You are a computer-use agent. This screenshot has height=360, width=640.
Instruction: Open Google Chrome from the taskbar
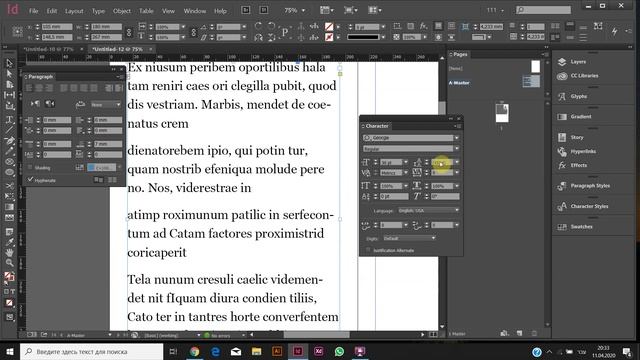(195, 351)
